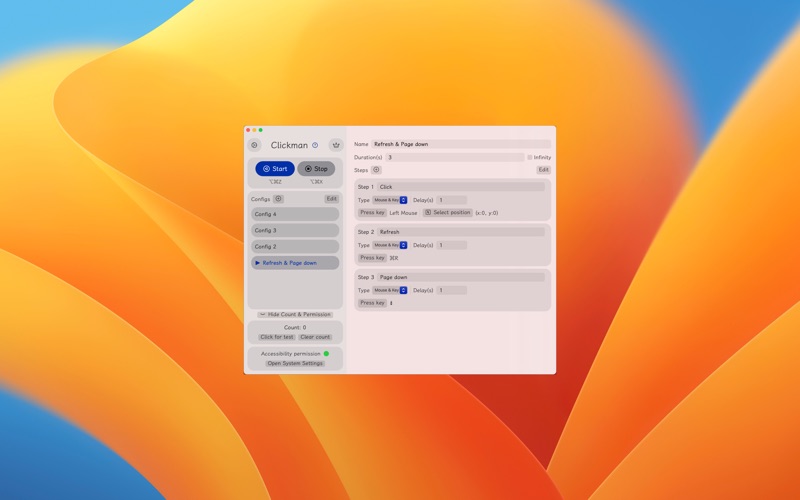Image resolution: width=800 pixels, height=500 pixels.
Task: Click the Edit button beside Steps
Action: [543, 170]
